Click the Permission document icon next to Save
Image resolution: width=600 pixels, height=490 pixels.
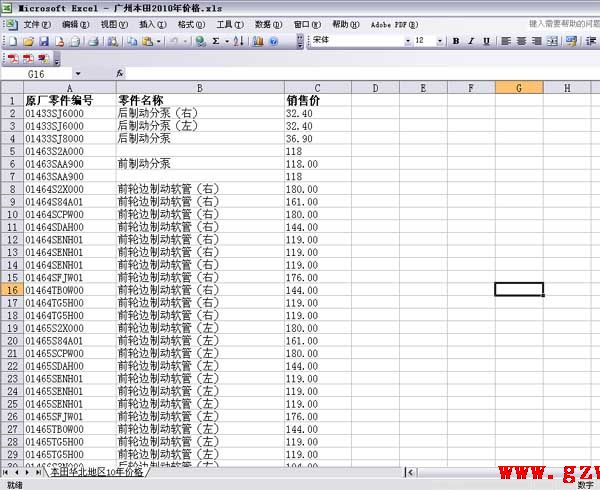[x=60, y=41]
